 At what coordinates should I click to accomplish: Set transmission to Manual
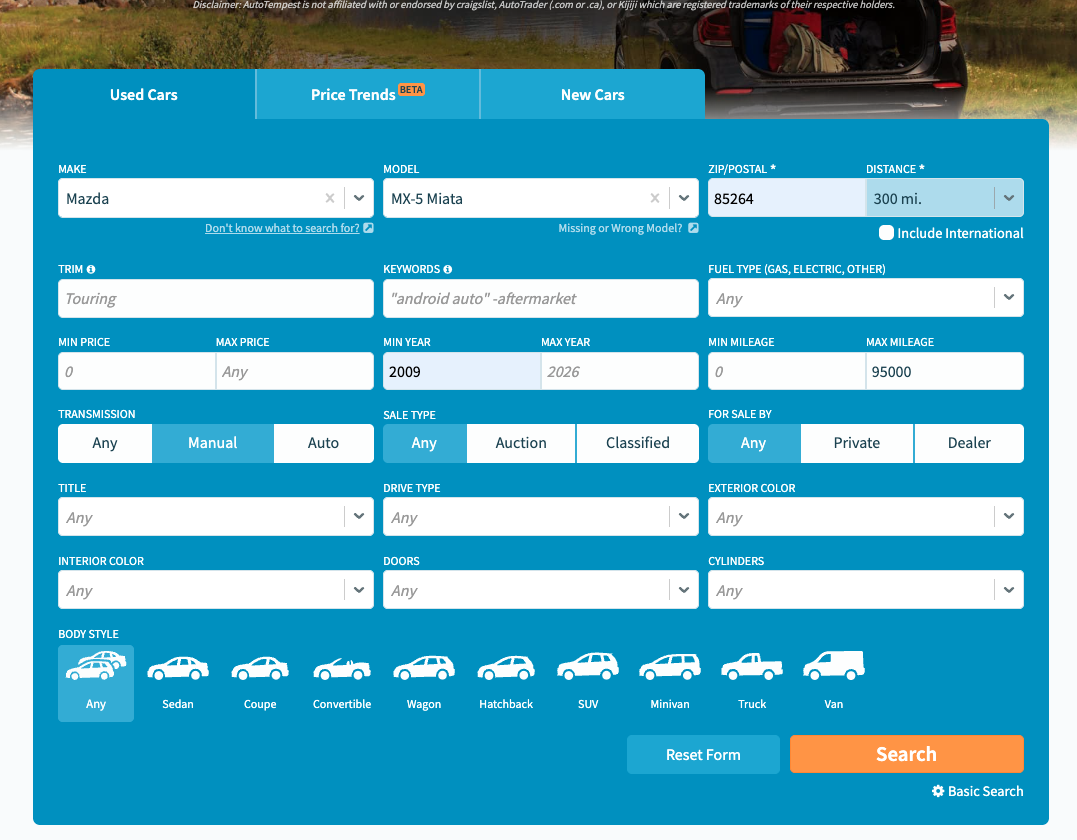click(213, 443)
